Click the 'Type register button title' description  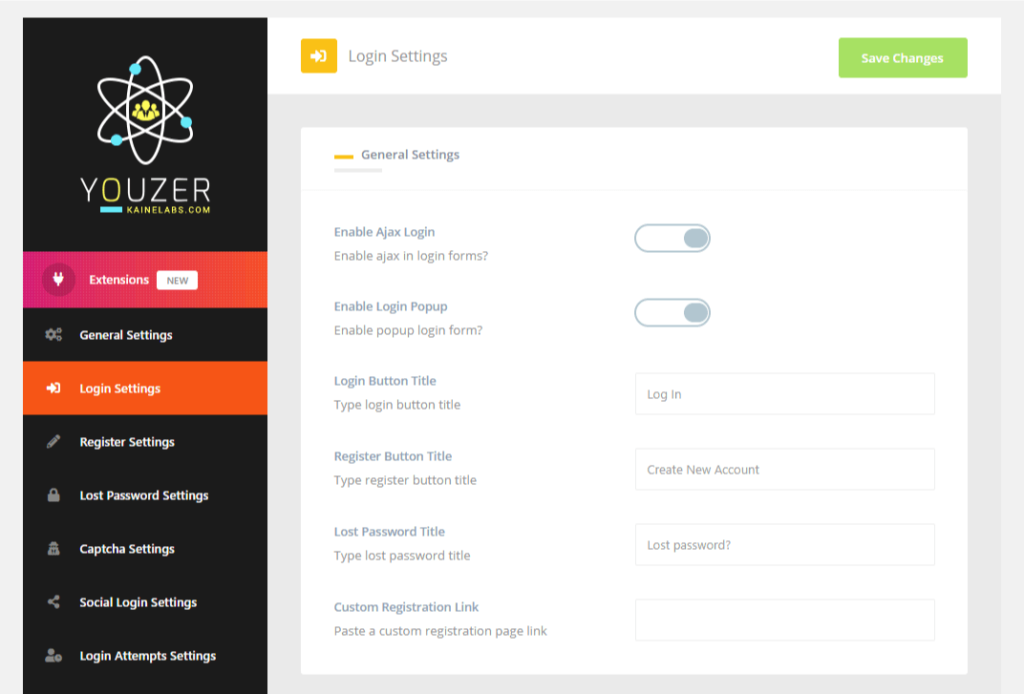[x=405, y=481]
